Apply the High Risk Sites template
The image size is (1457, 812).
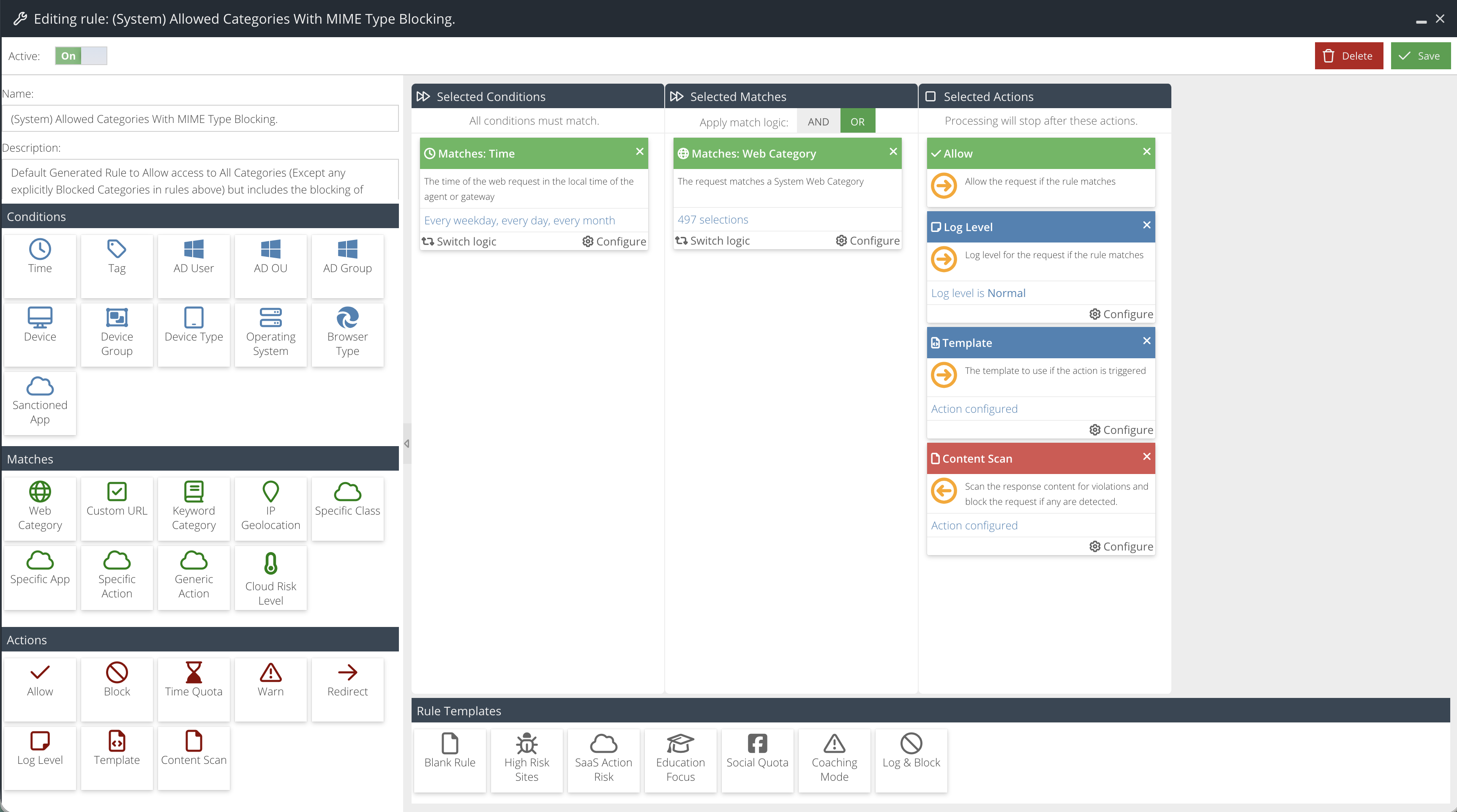pyautogui.click(x=526, y=760)
